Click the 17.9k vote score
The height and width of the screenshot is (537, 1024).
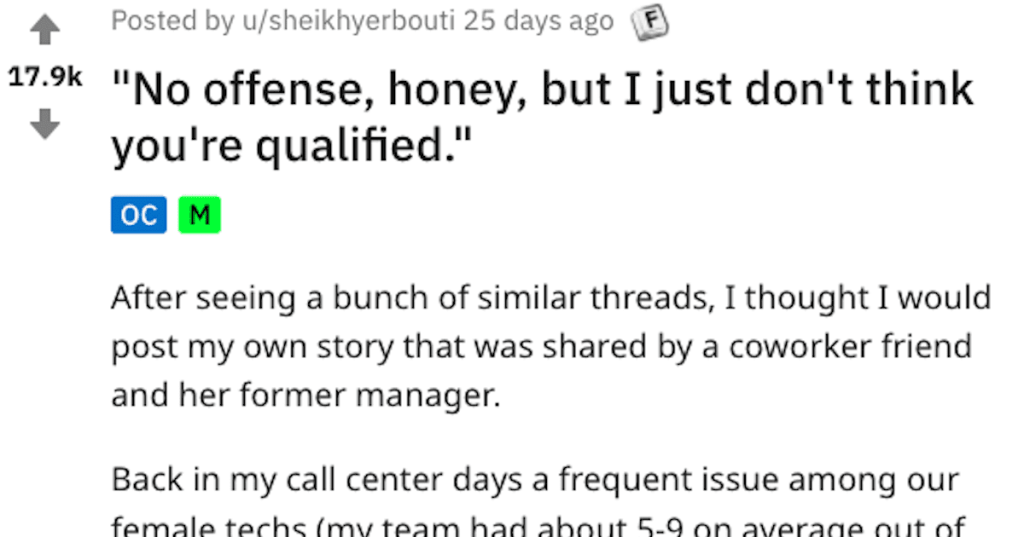pos(45,77)
